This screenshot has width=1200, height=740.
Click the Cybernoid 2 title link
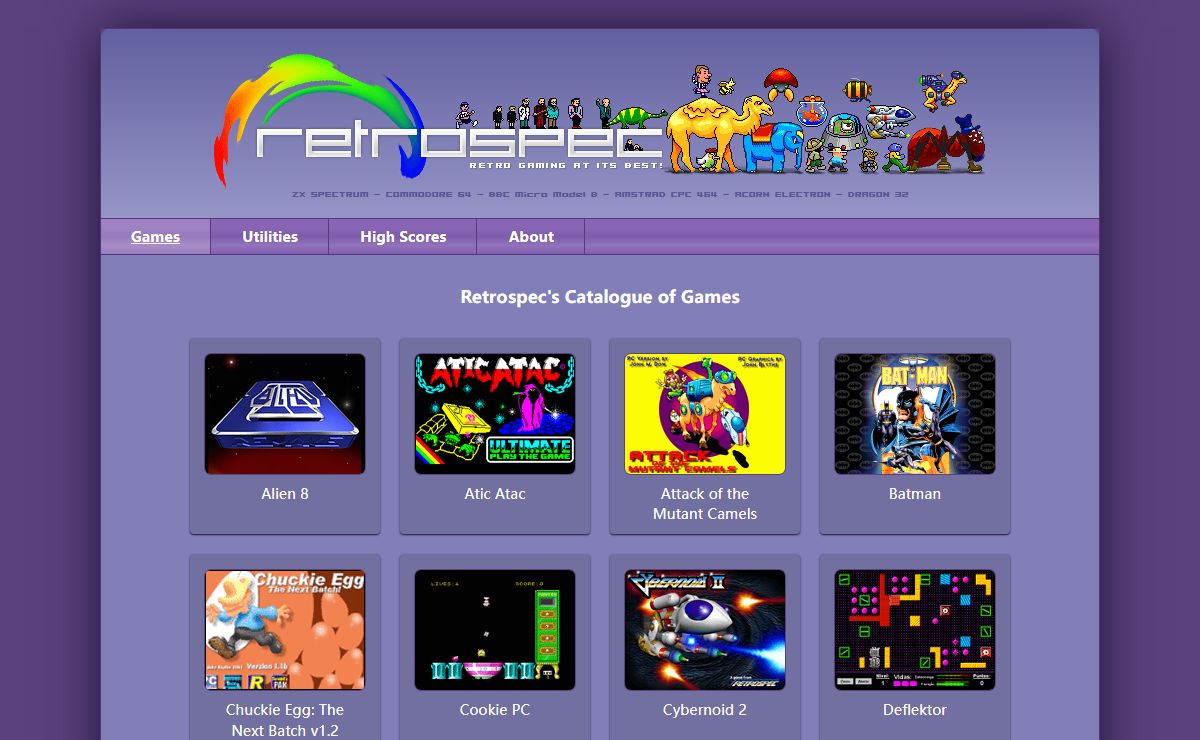click(x=705, y=710)
